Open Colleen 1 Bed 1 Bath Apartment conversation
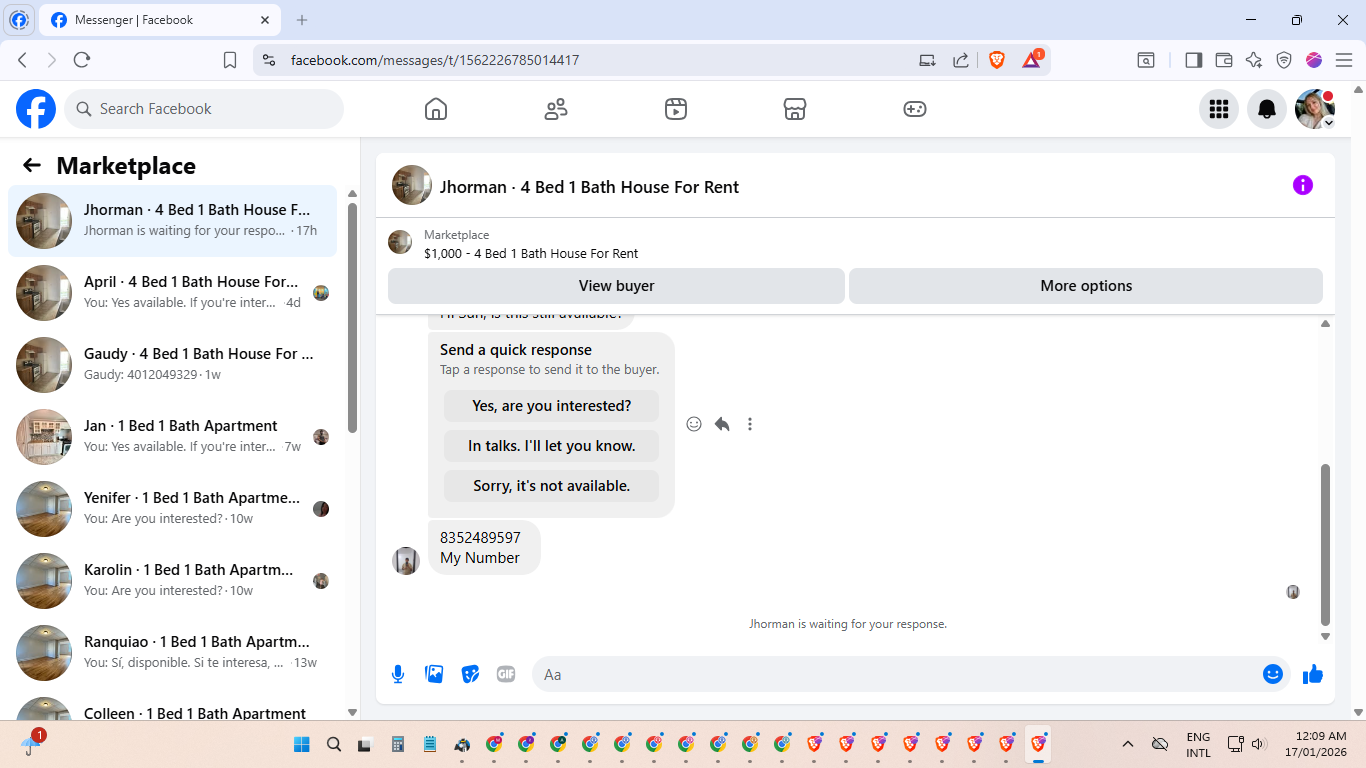Image resolution: width=1366 pixels, height=768 pixels. [x=172, y=707]
